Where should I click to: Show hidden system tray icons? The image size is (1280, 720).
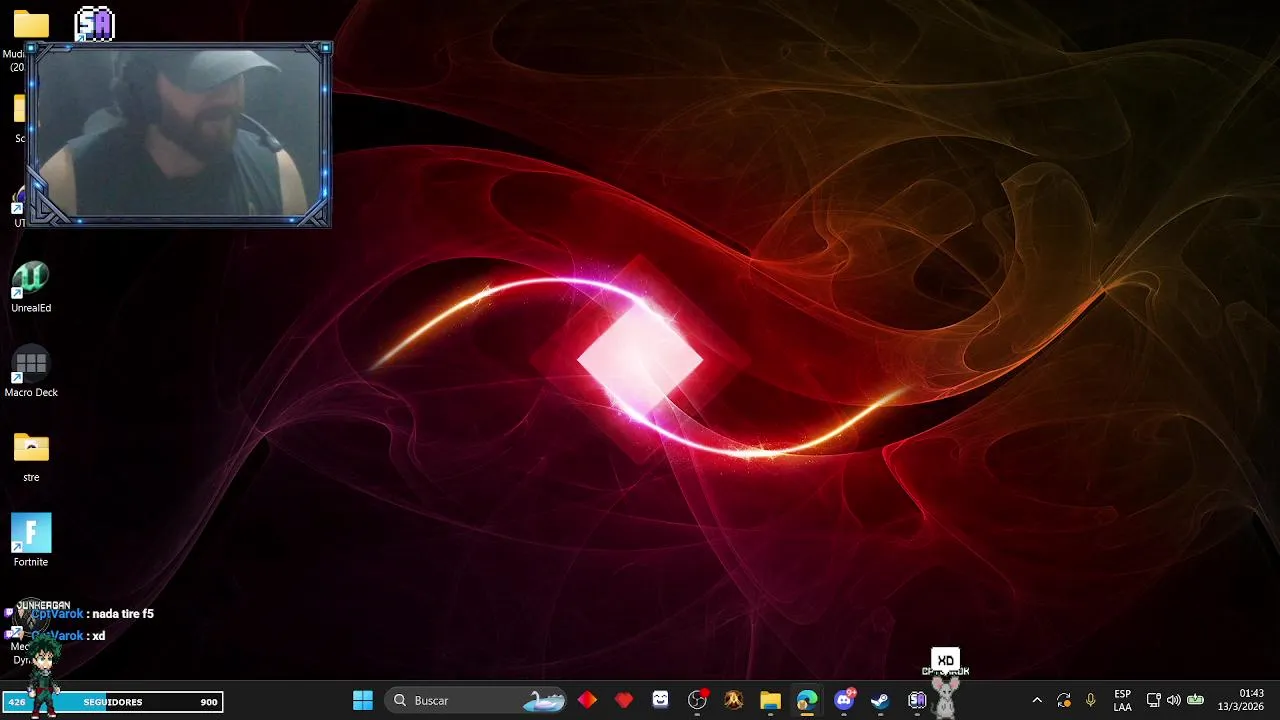coord(1037,700)
